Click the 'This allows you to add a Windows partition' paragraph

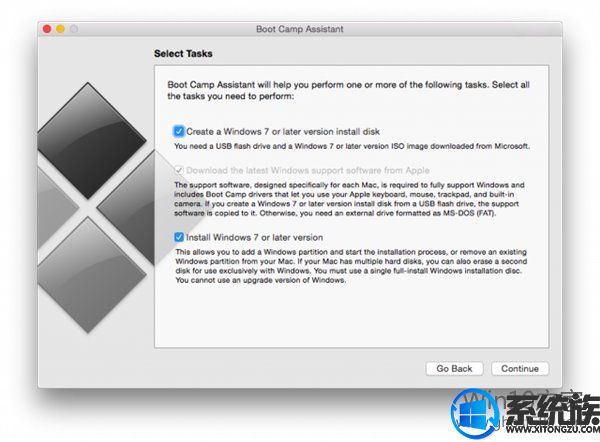[x=351, y=266]
